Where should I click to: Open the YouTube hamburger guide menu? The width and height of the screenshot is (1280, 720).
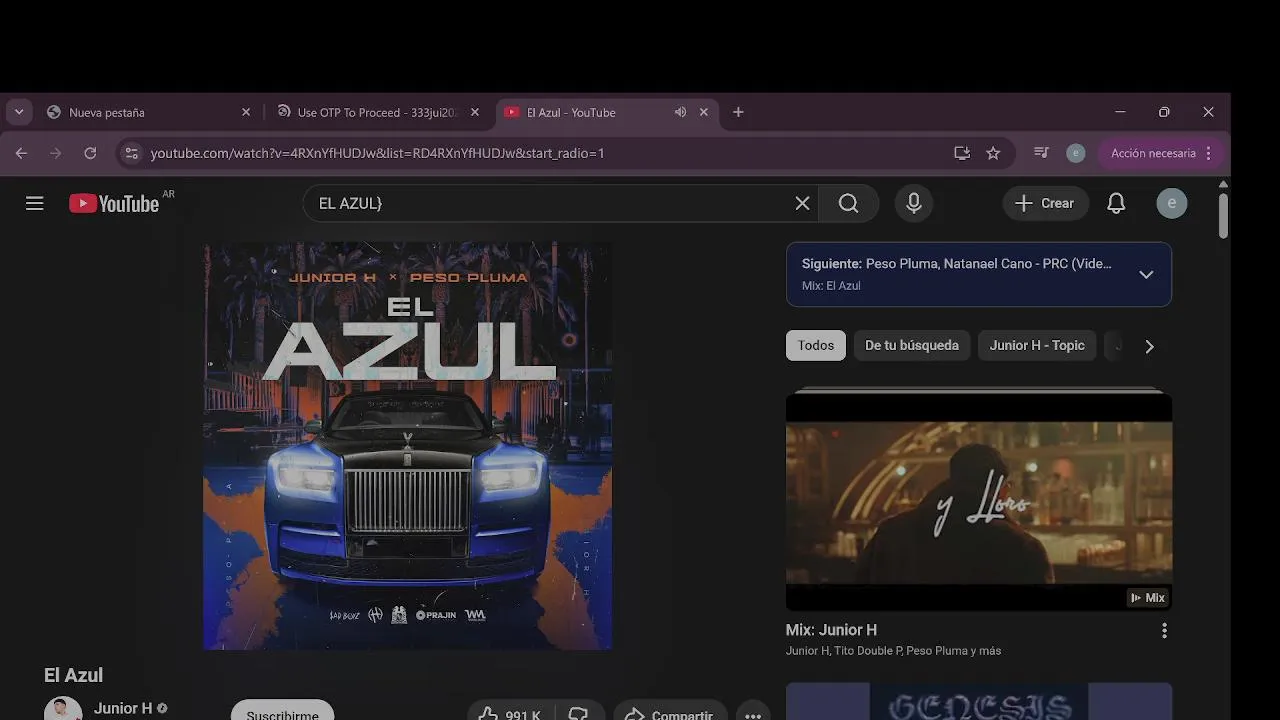point(35,203)
